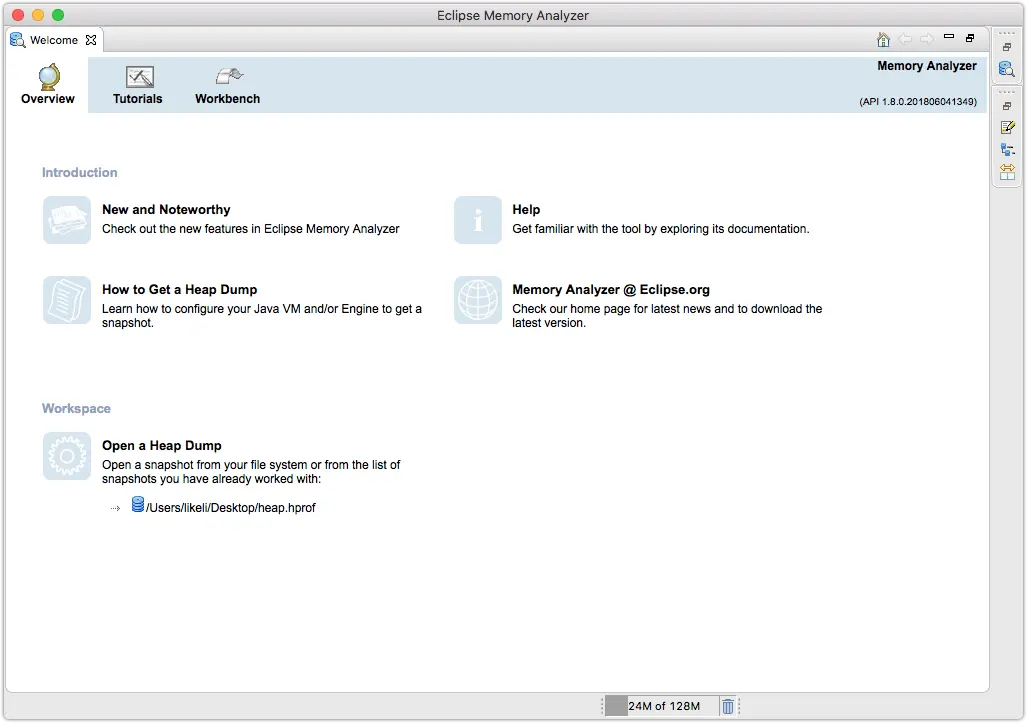Click the Eclipse.org globe icon
Screen dimensions: 1027x723
tap(477, 300)
